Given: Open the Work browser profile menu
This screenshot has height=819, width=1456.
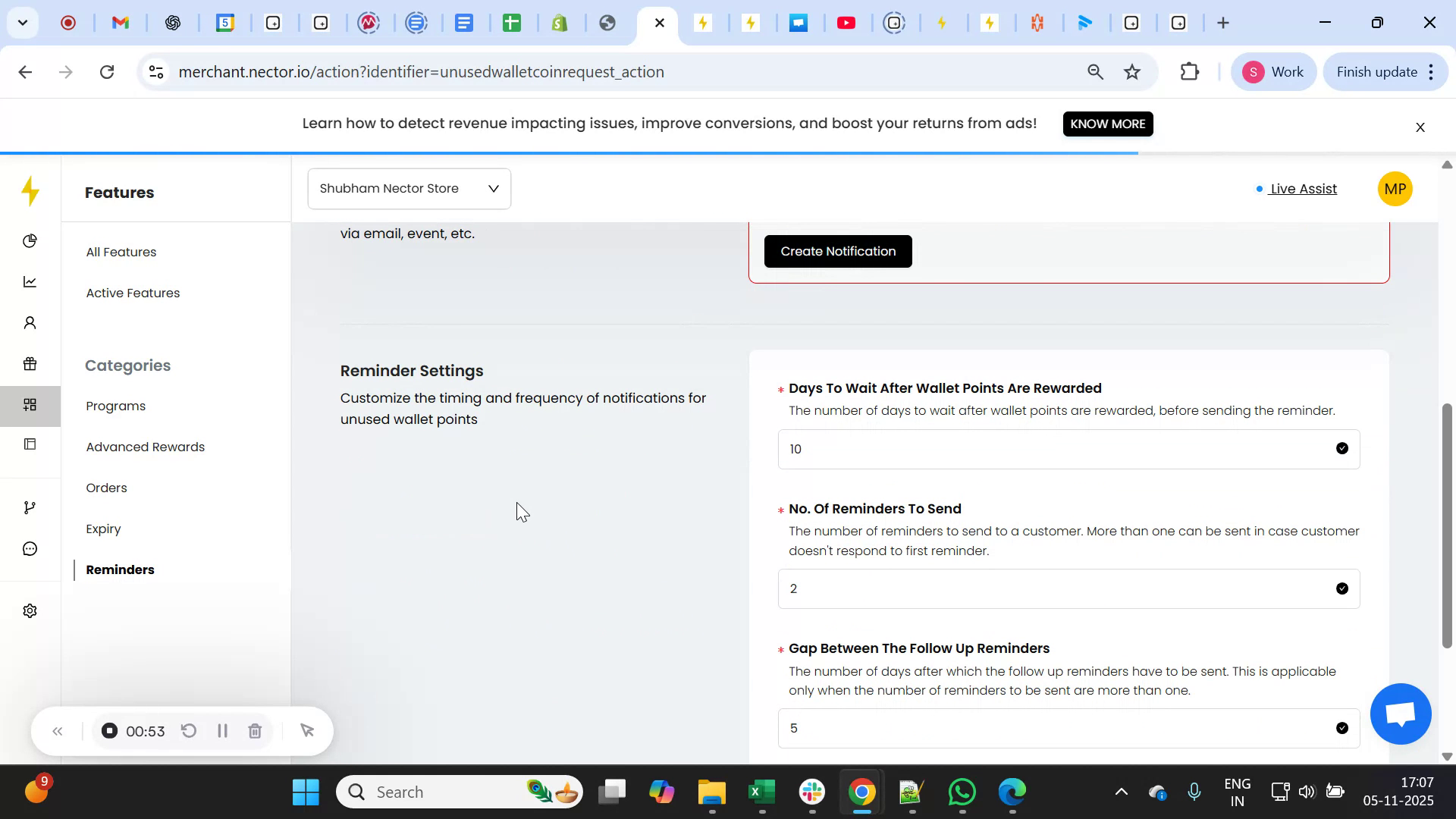Looking at the screenshot, I should click(1274, 72).
